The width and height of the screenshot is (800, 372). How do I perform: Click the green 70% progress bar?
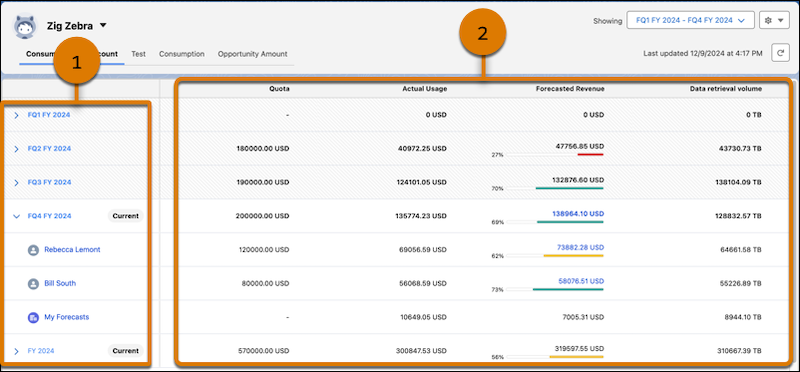(x=569, y=188)
